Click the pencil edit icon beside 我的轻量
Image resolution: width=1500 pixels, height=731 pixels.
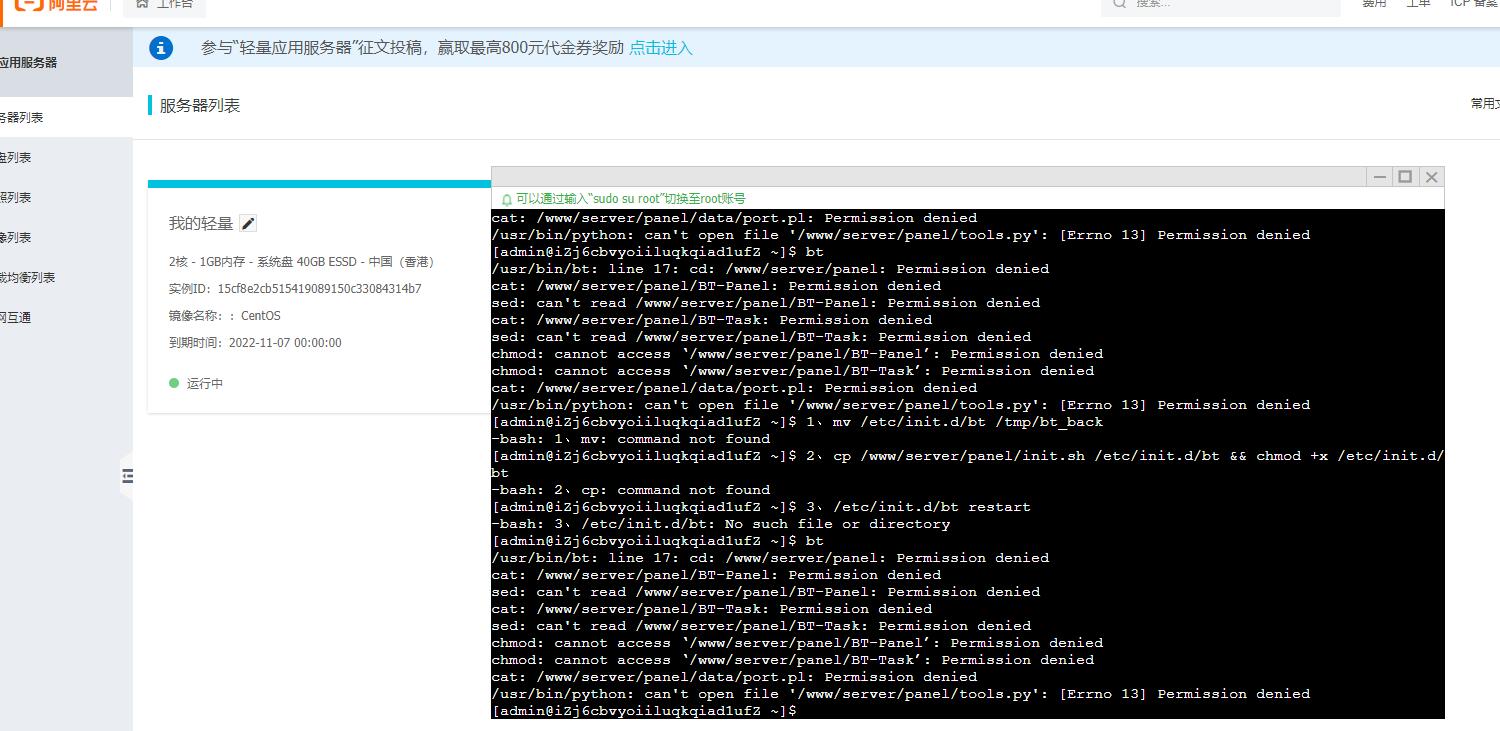(249, 224)
